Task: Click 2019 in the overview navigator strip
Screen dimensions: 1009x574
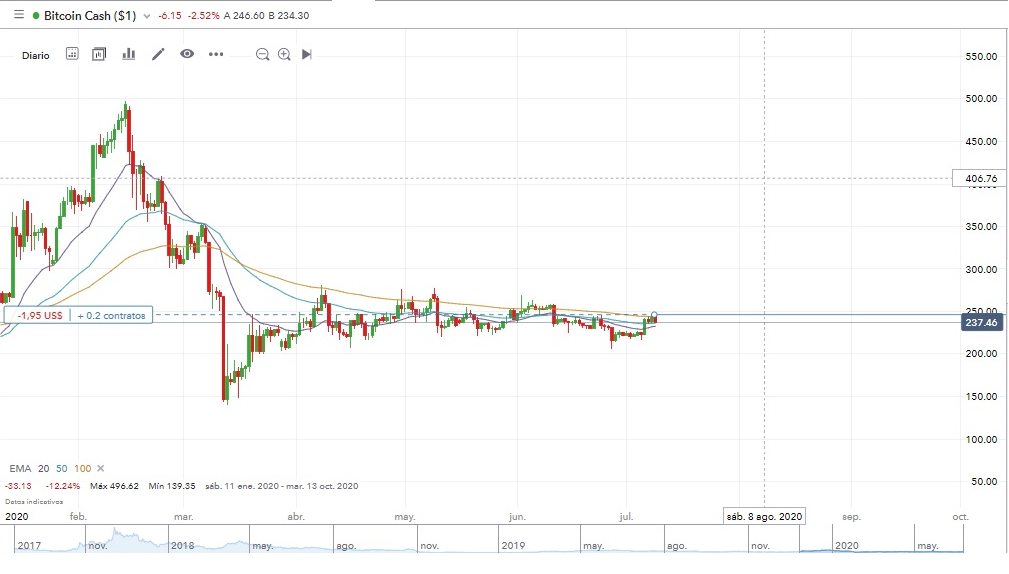Action: coord(513,545)
